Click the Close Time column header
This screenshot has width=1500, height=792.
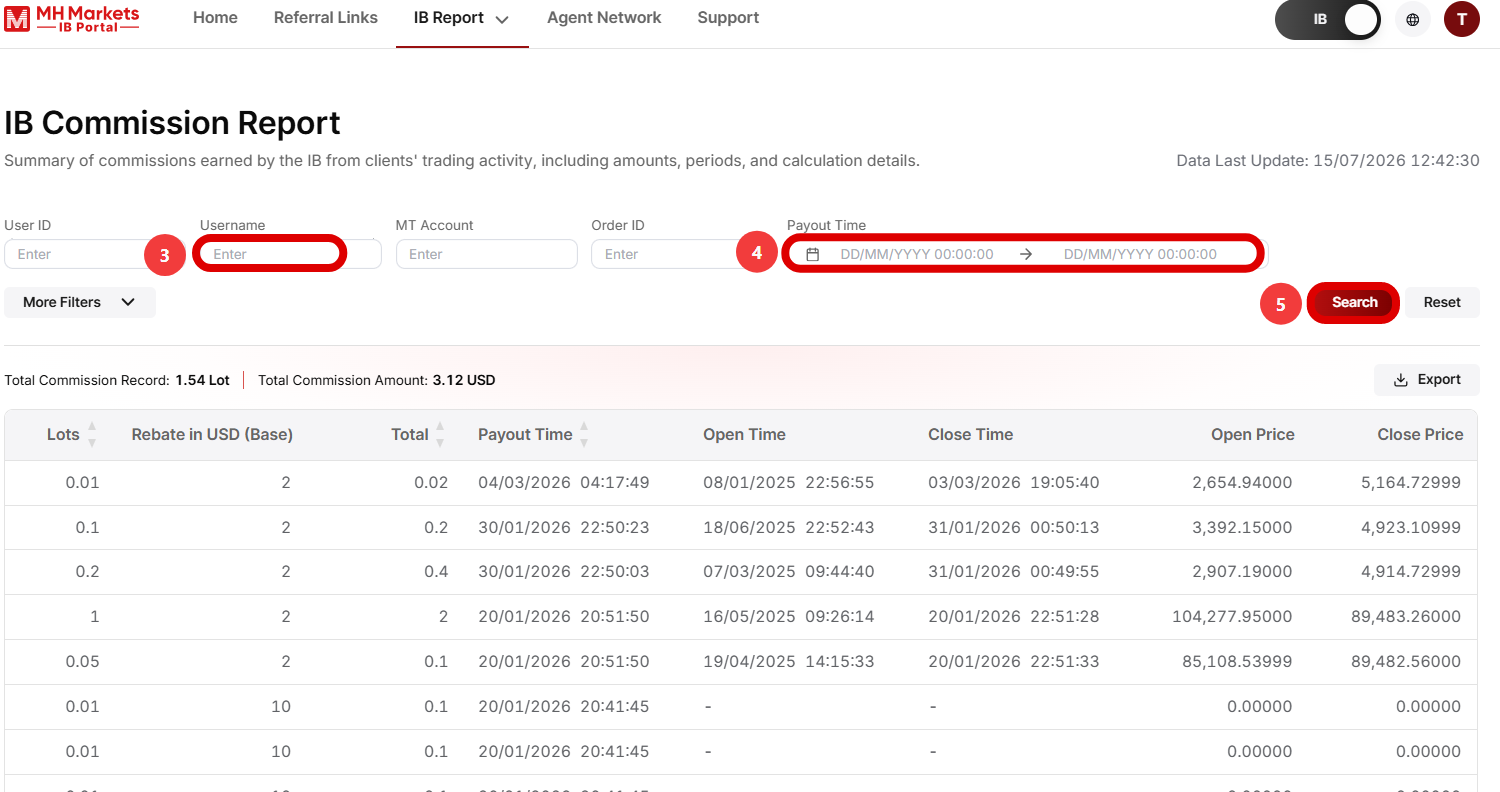pos(970,435)
